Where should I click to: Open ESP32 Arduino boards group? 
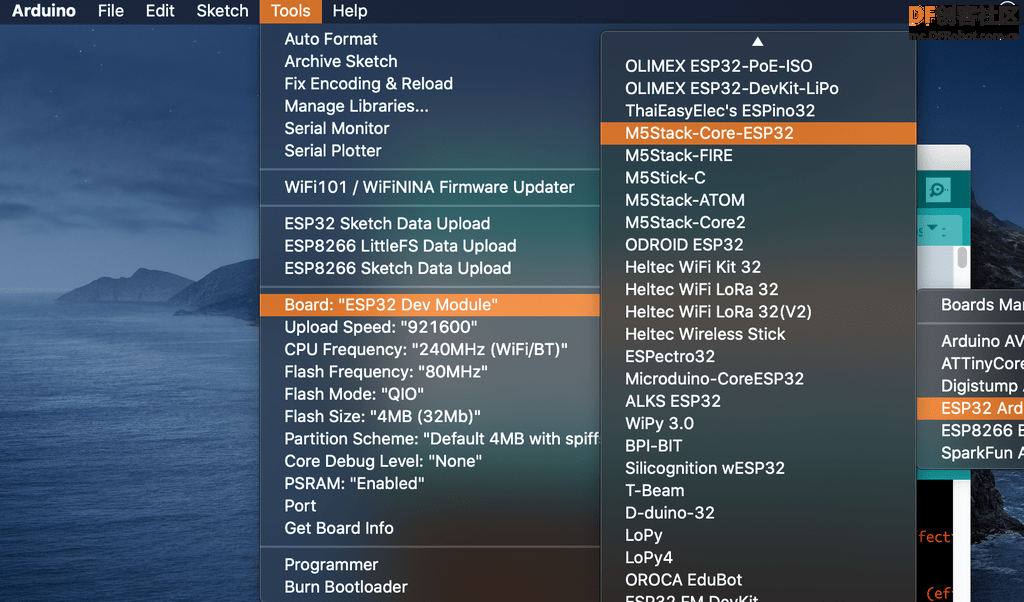click(970, 408)
